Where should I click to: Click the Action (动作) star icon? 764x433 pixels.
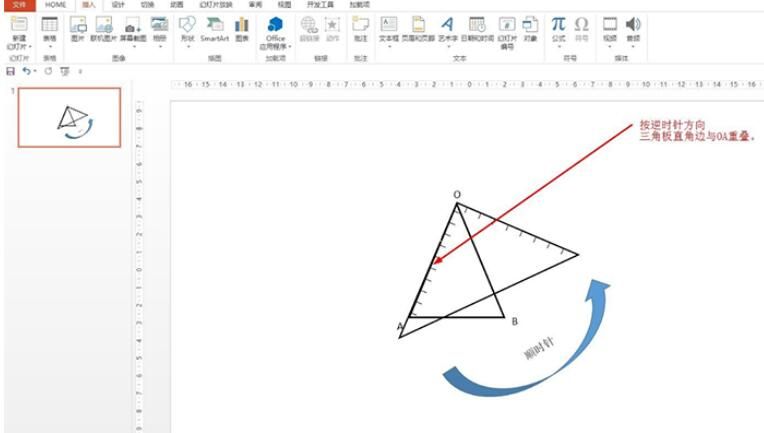pos(332,24)
